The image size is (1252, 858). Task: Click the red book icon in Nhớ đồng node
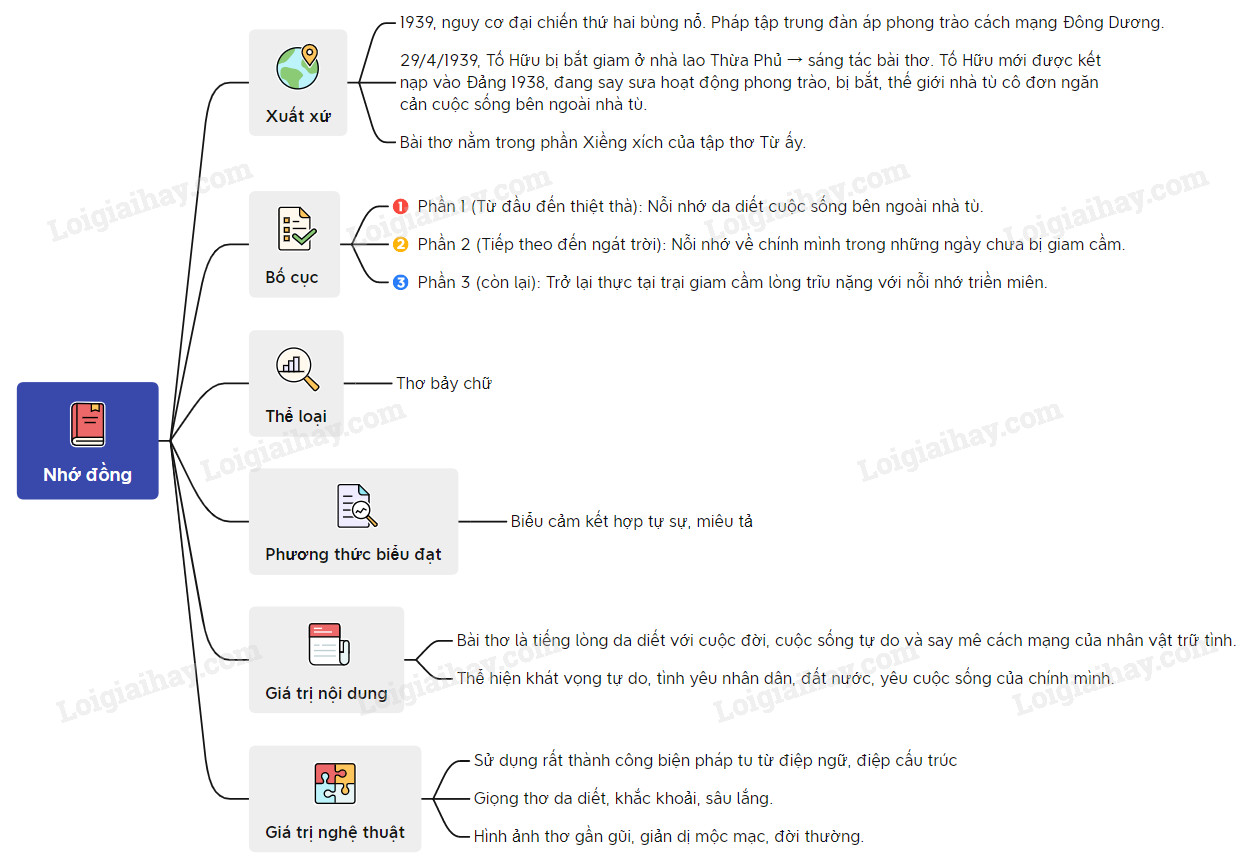click(x=87, y=424)
